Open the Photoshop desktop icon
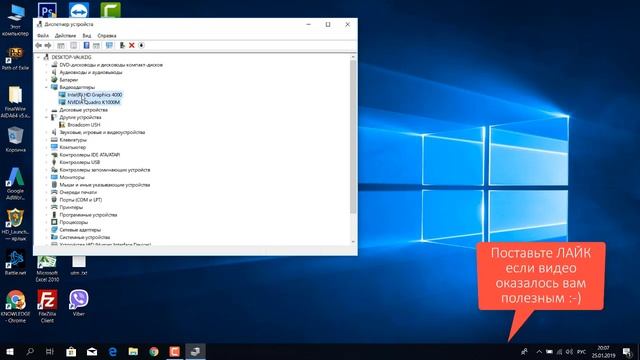640x360 pixels. [47, 10]
